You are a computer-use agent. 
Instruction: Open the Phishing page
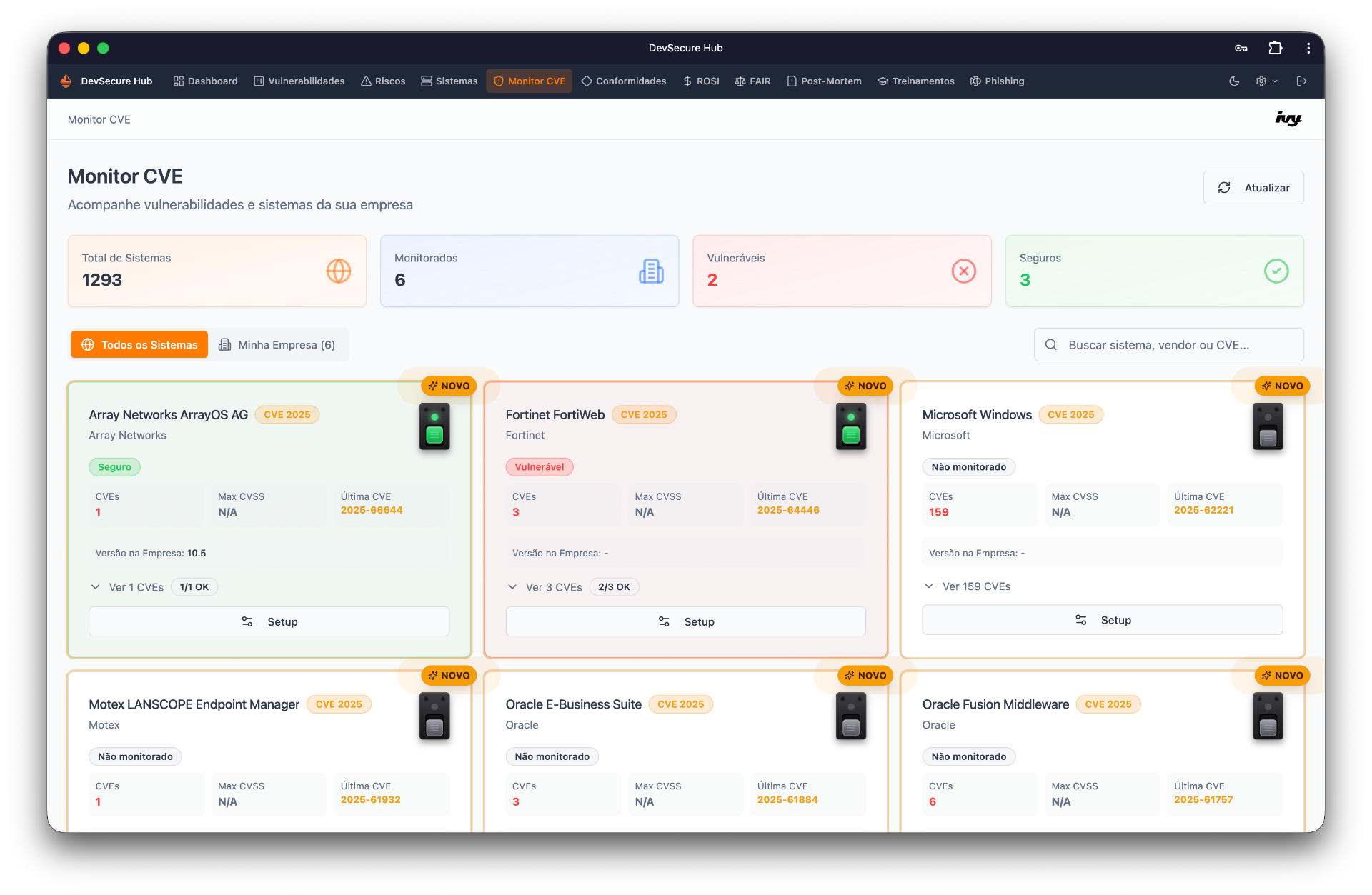pyautogui.click(x=997, y=81)
